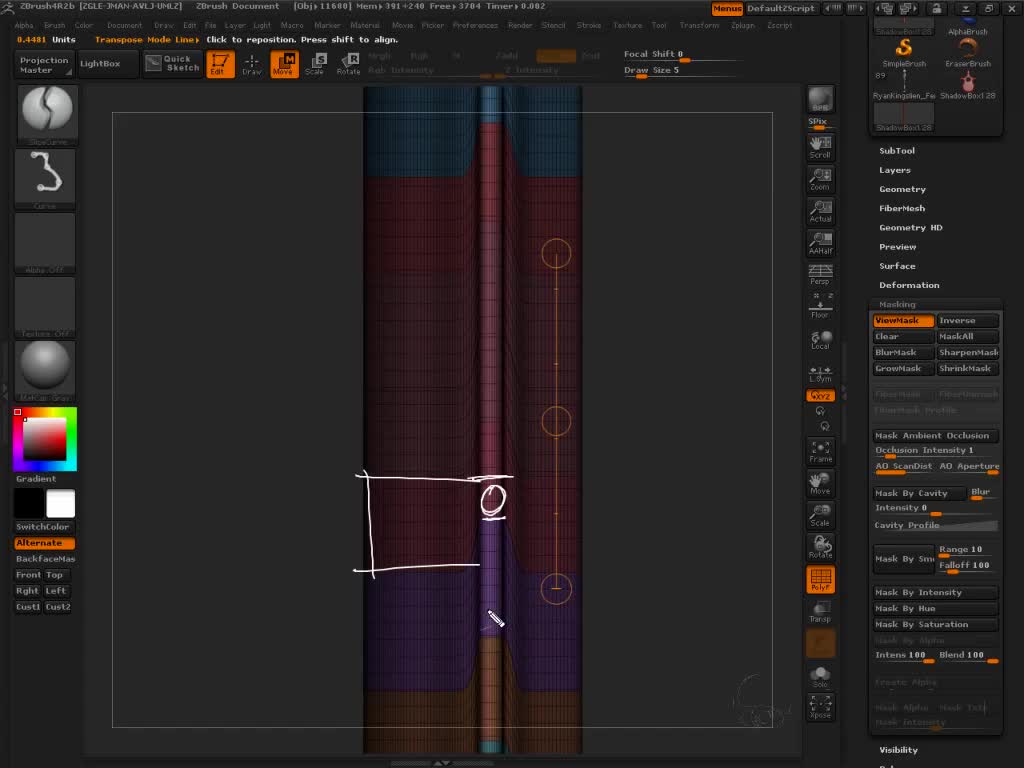Expand the Deformation section
Screen dimensions: 1024x768
[x=909, y=285]
